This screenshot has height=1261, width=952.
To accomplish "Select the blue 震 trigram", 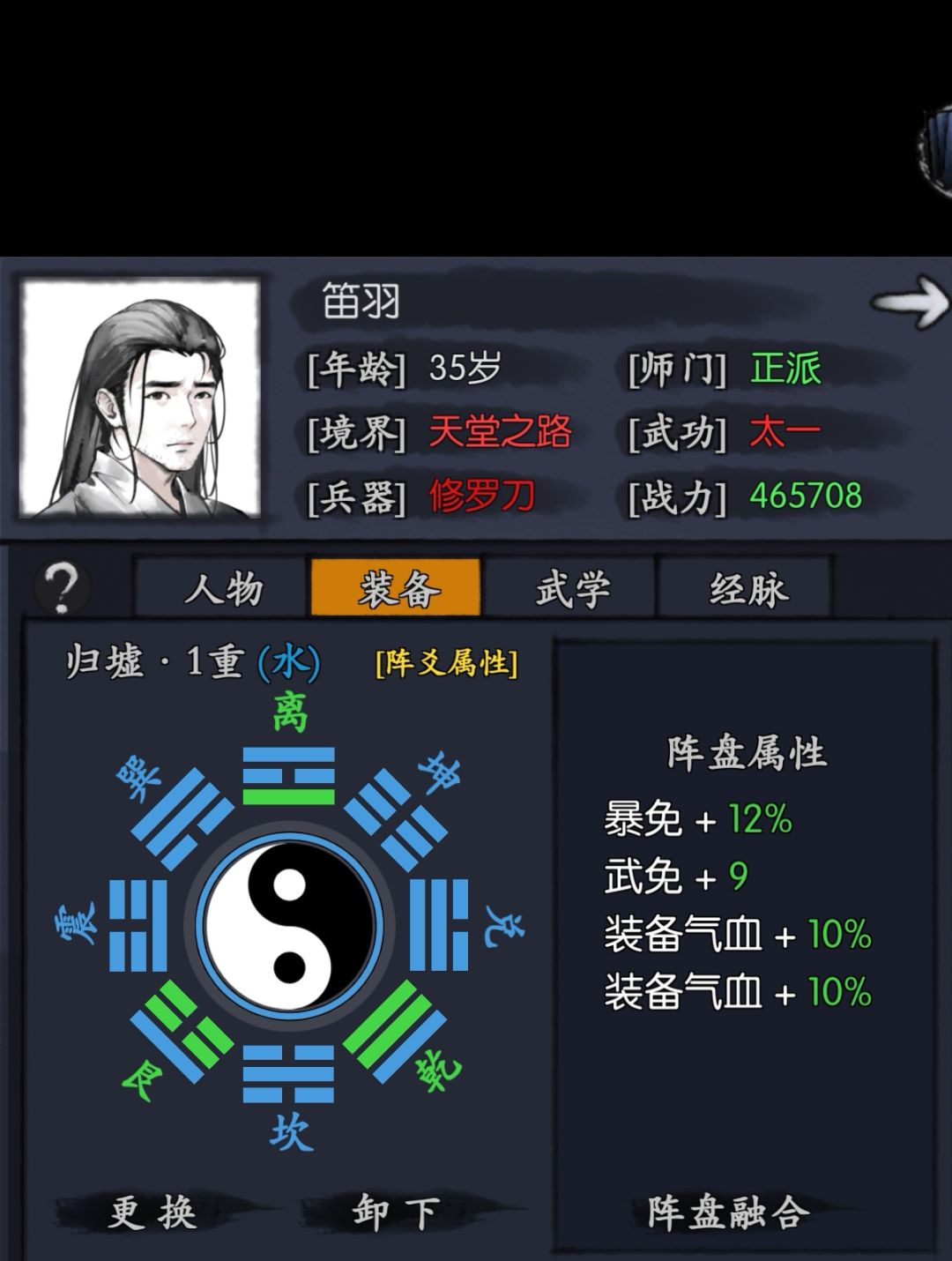I will pos(138,924).
